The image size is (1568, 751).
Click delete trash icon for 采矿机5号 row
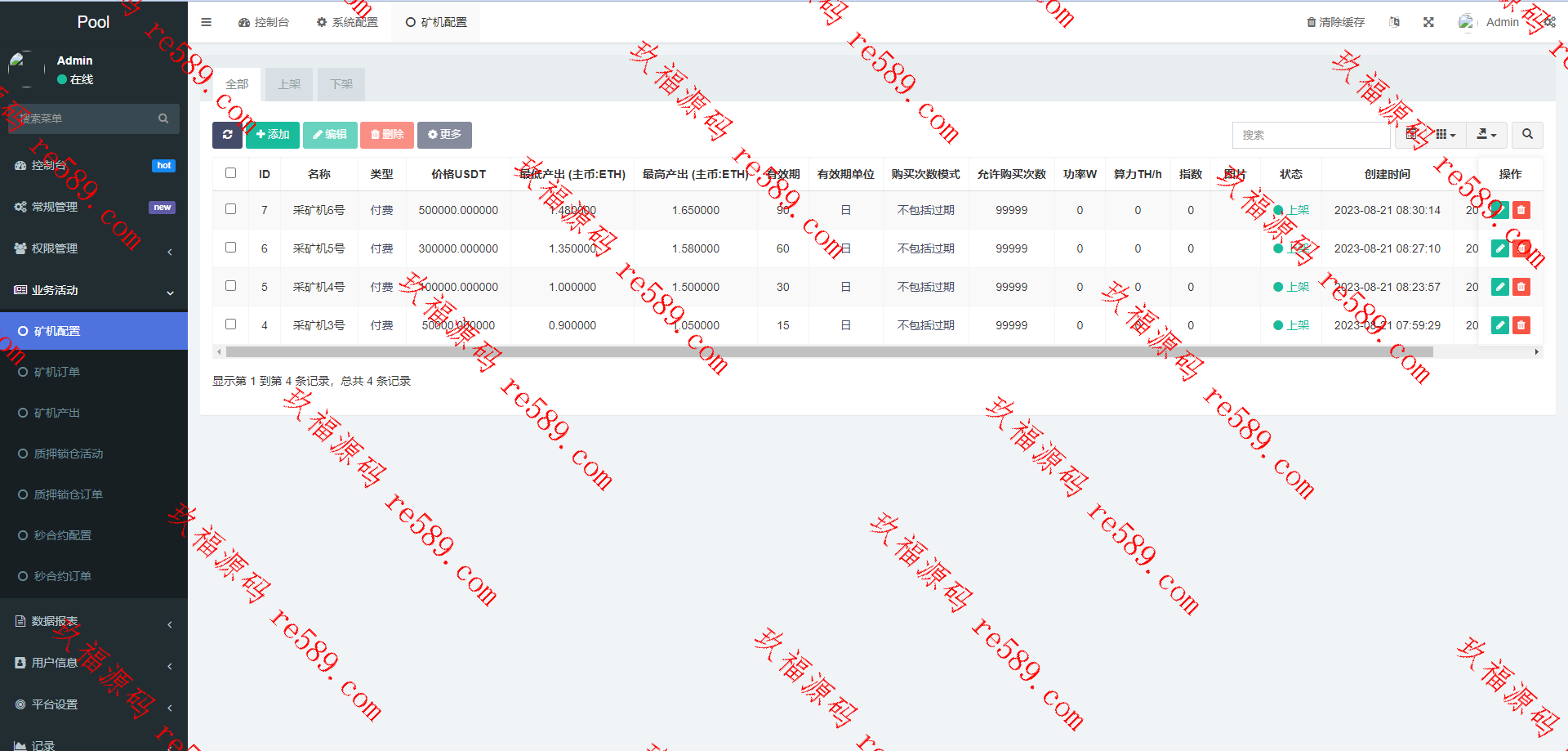pyautogui.click(x=1521, y=248)
